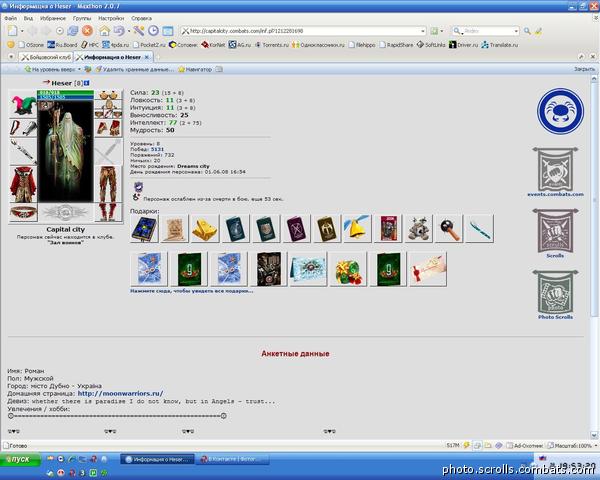Expand the new page button arrow

coord(22,31)
